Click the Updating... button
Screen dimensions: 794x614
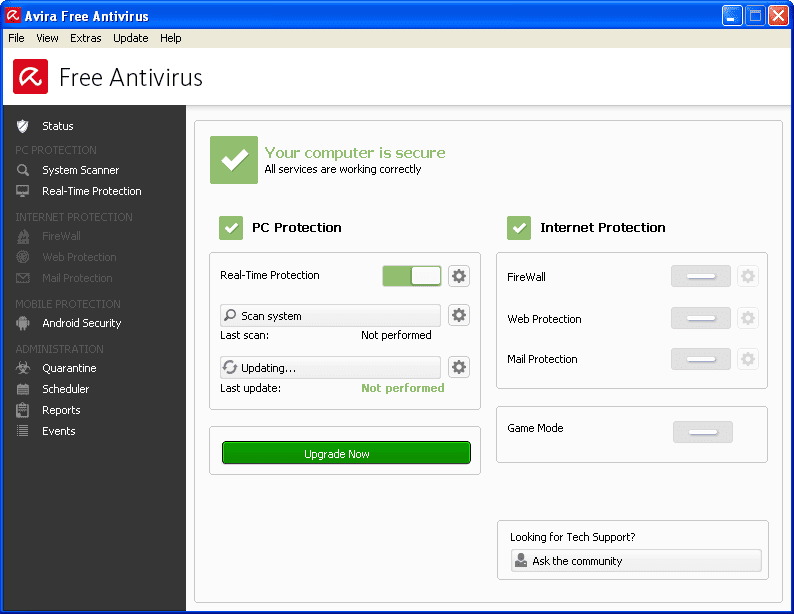coord(330,367)
